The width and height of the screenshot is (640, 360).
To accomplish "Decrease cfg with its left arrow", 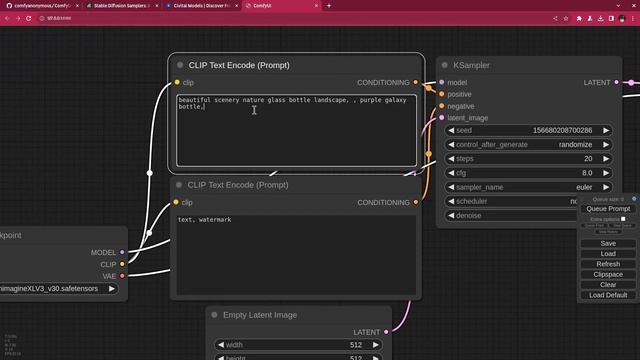I will 451,173.
